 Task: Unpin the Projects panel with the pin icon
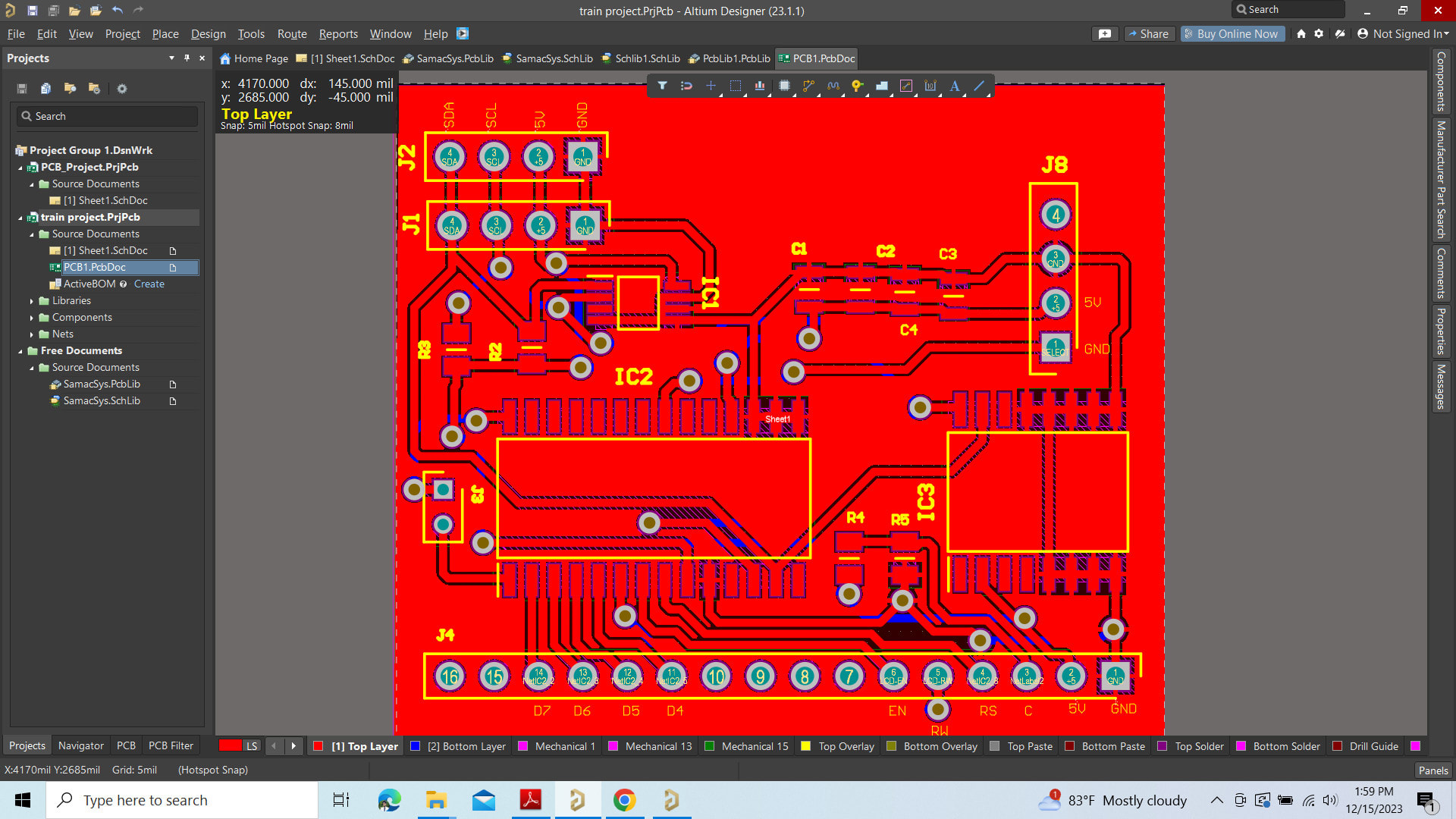pyautogui.click(x=187, y=58)
